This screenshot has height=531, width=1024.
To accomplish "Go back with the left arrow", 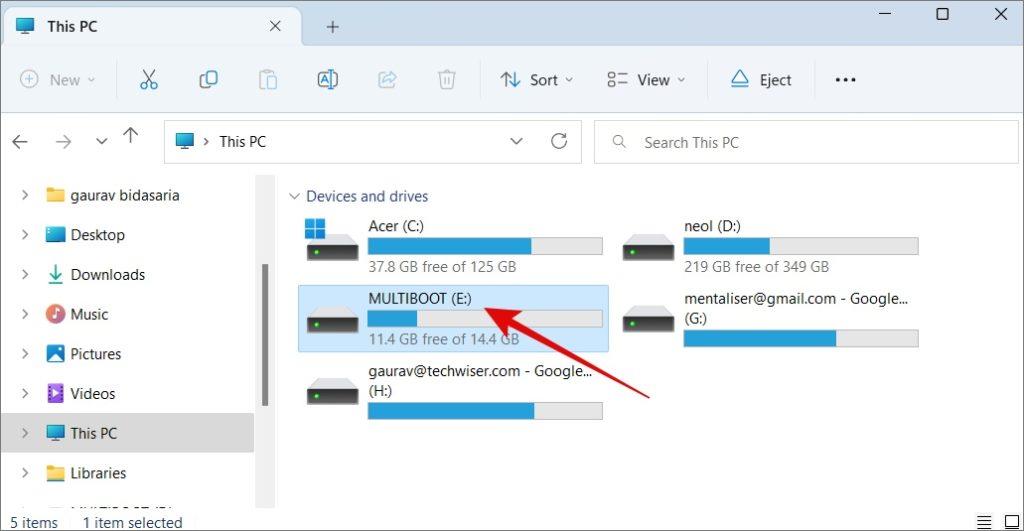I will (20, 142).
